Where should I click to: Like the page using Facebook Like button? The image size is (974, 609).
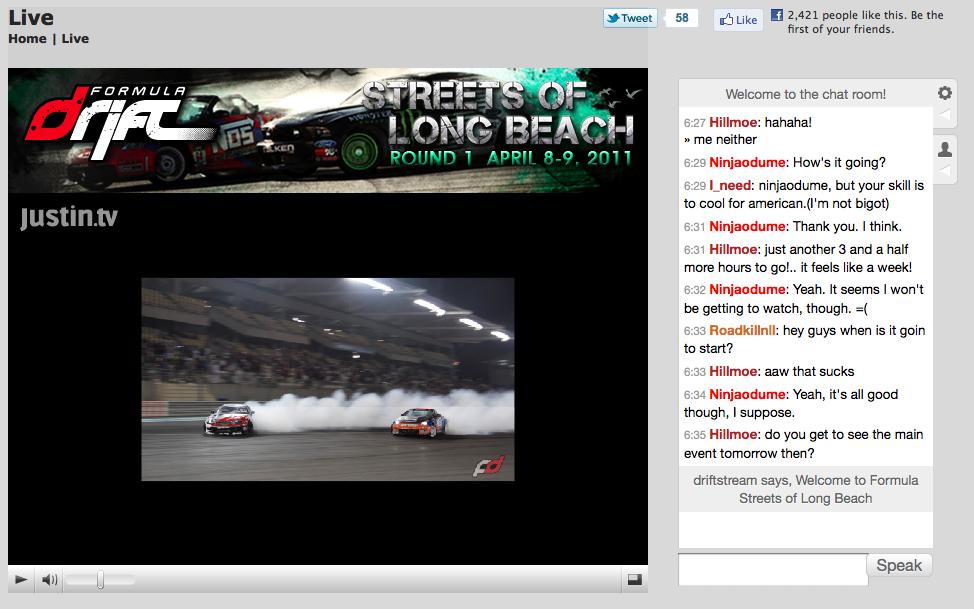[738, 20]
